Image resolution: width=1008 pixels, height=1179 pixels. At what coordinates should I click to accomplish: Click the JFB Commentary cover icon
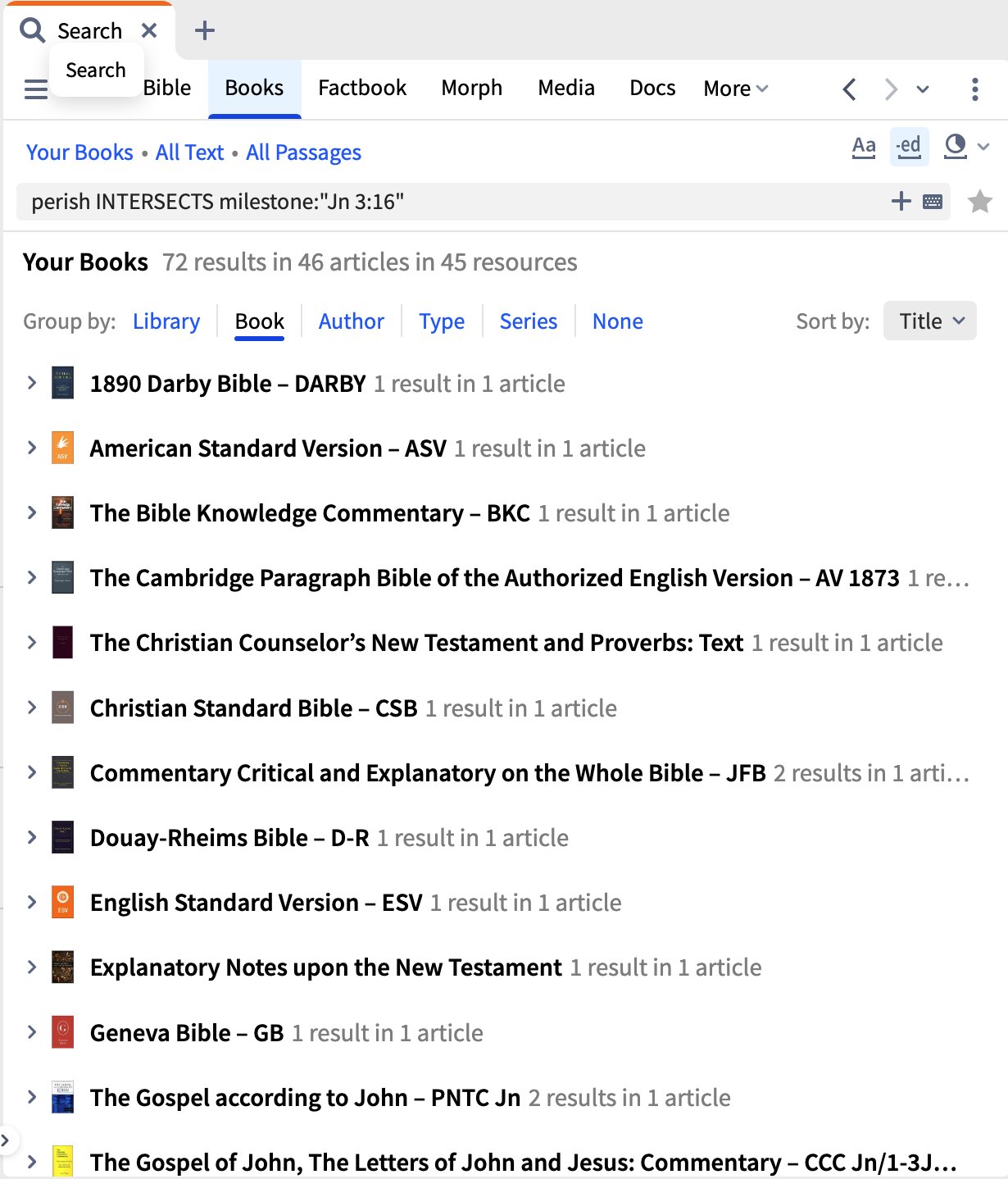tap(62, 772)
